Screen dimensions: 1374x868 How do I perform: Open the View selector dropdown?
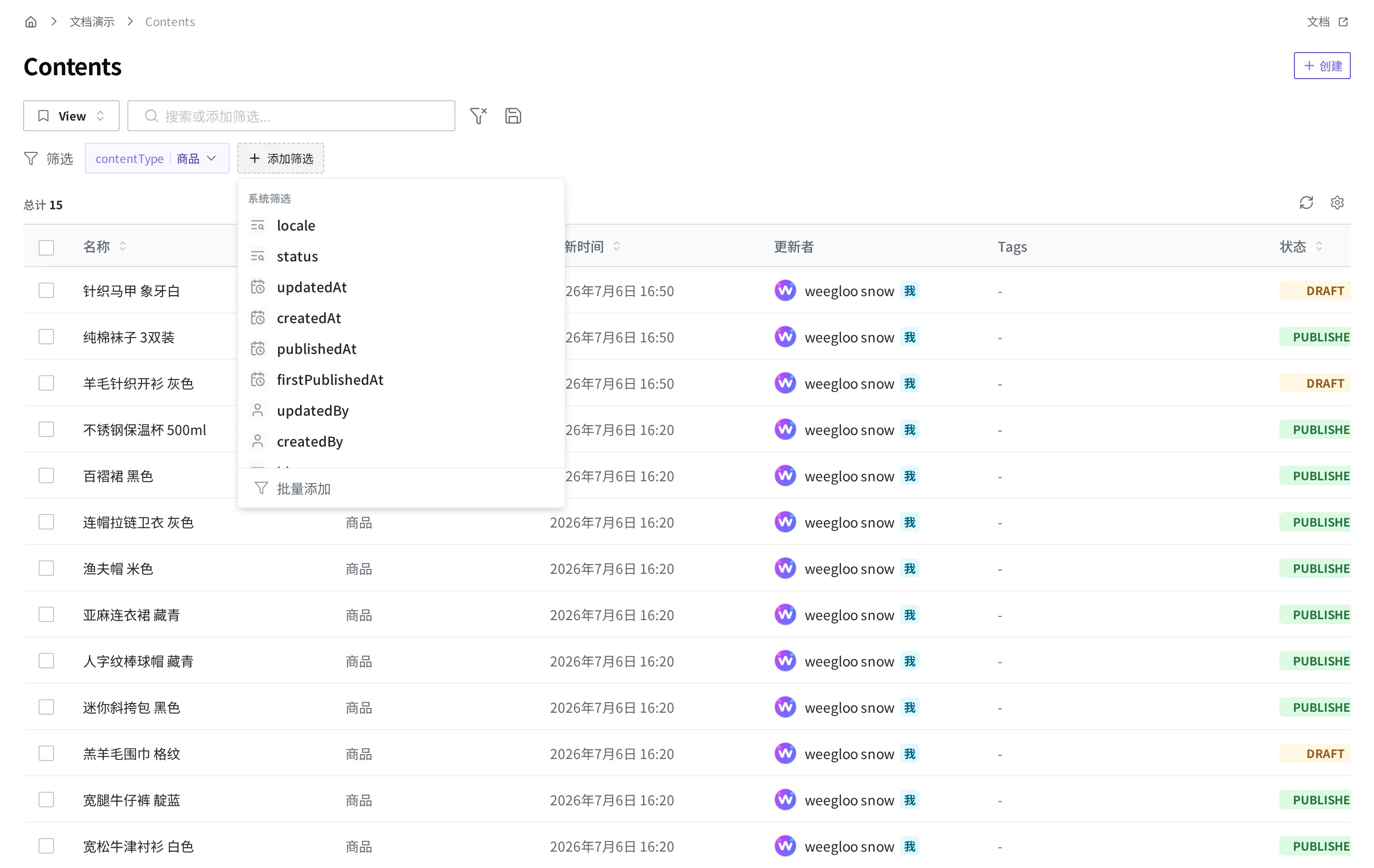pos(71,116)
